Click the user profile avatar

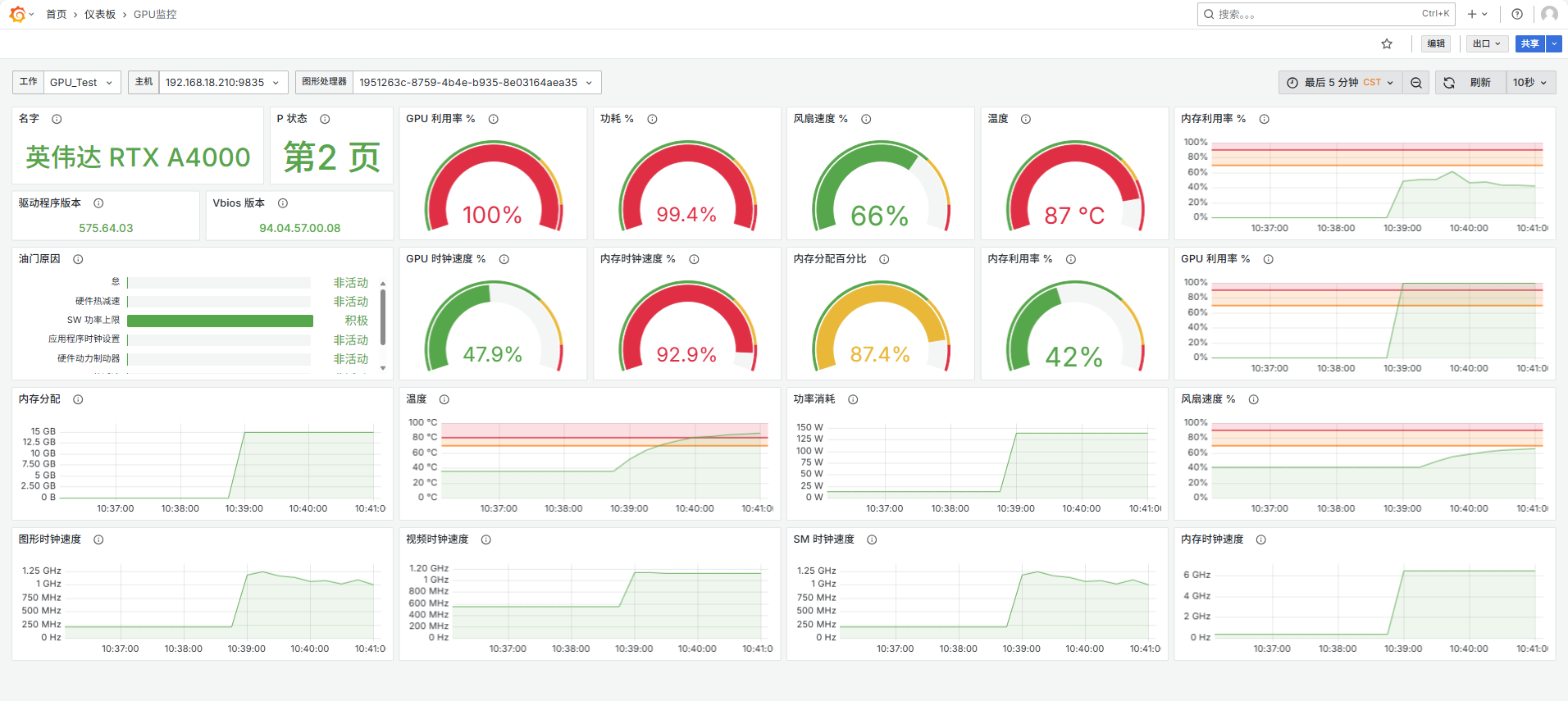click(x=1549, y=14)
